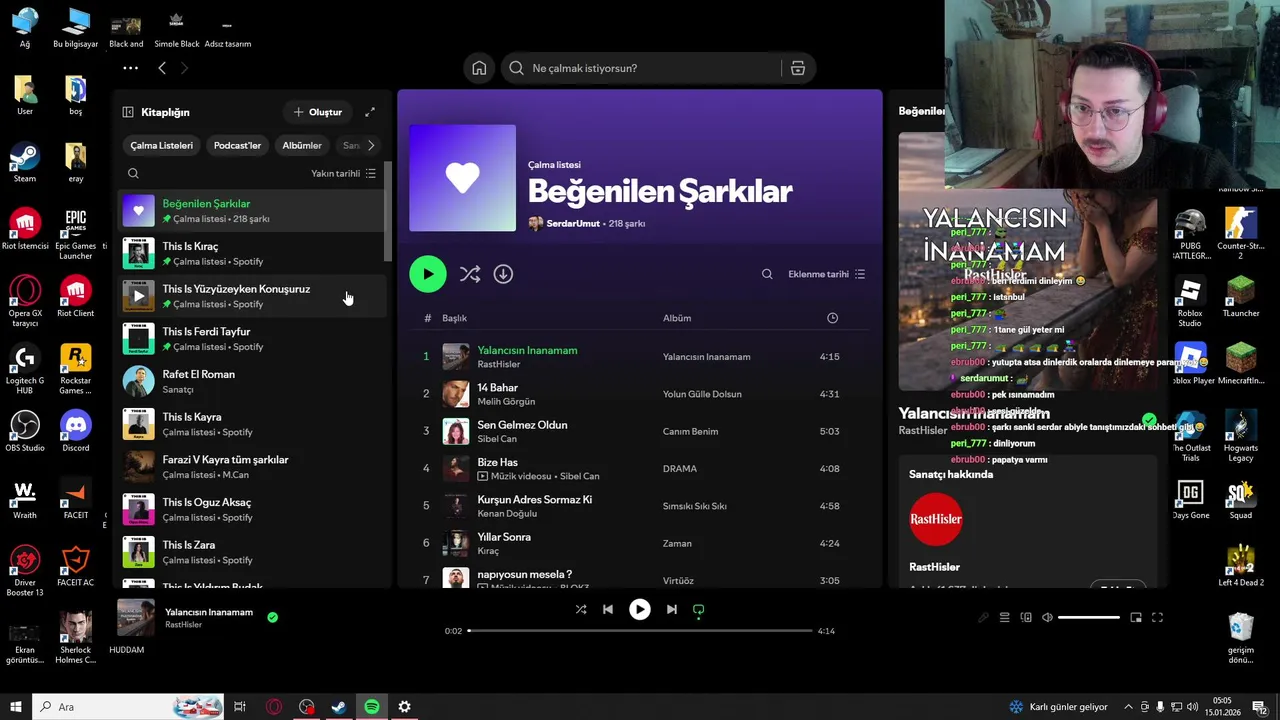This screenshot has height=720, width=1280.
Task: Search inside the playlist tracks
Action: point(767,274)
